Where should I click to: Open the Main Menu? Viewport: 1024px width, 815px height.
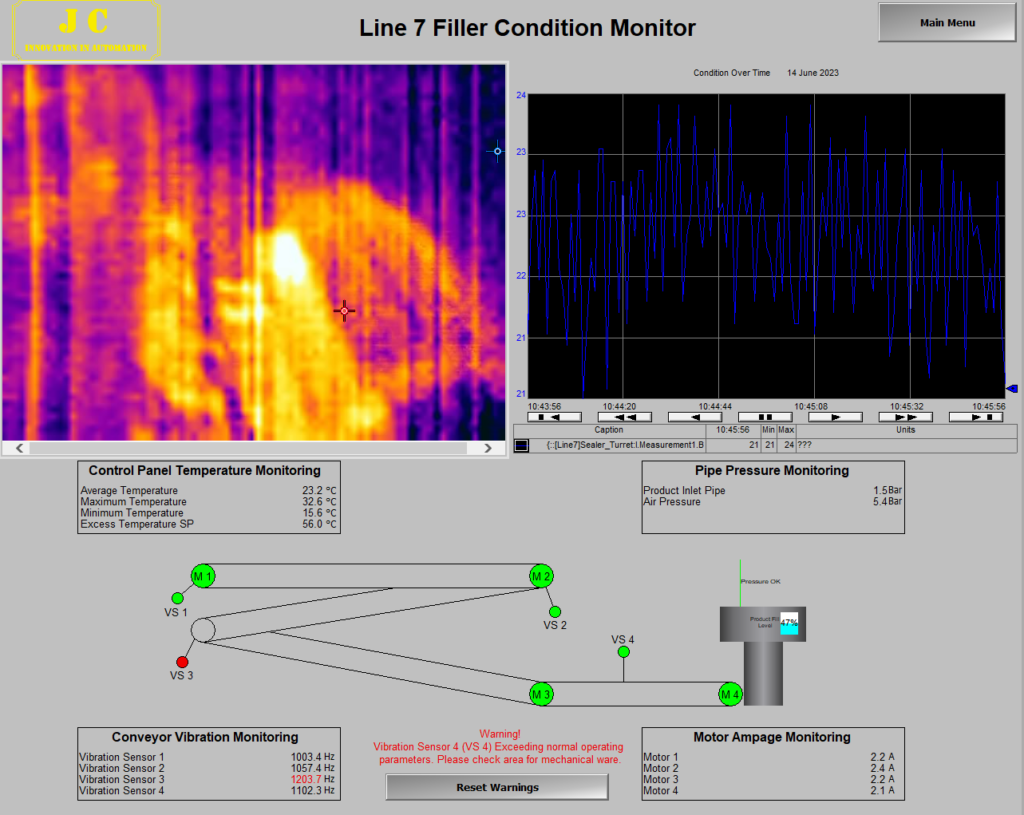[946, 23]
